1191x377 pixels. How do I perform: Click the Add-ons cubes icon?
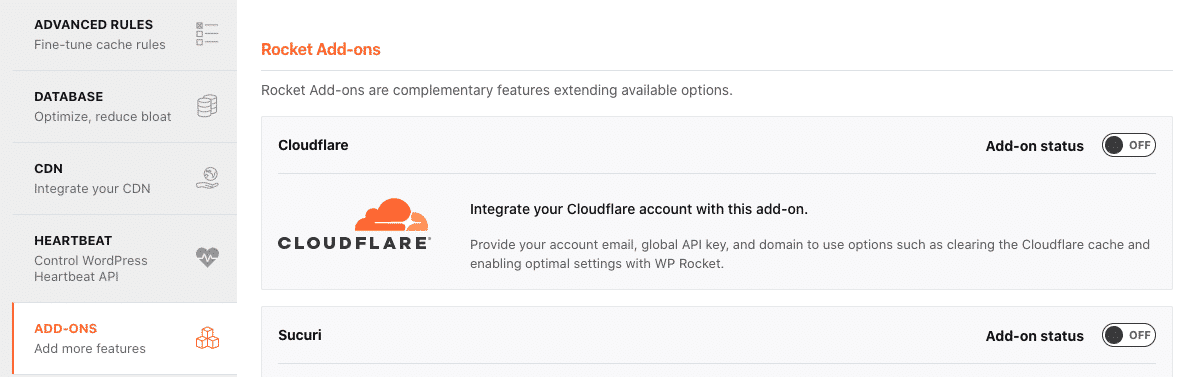(207, 337)
